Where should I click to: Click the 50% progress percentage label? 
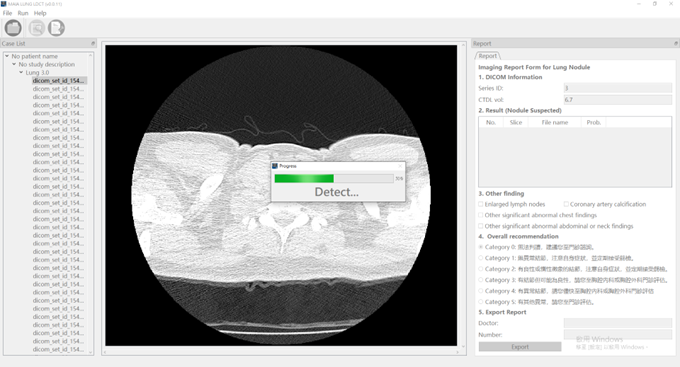pos(399,178)
